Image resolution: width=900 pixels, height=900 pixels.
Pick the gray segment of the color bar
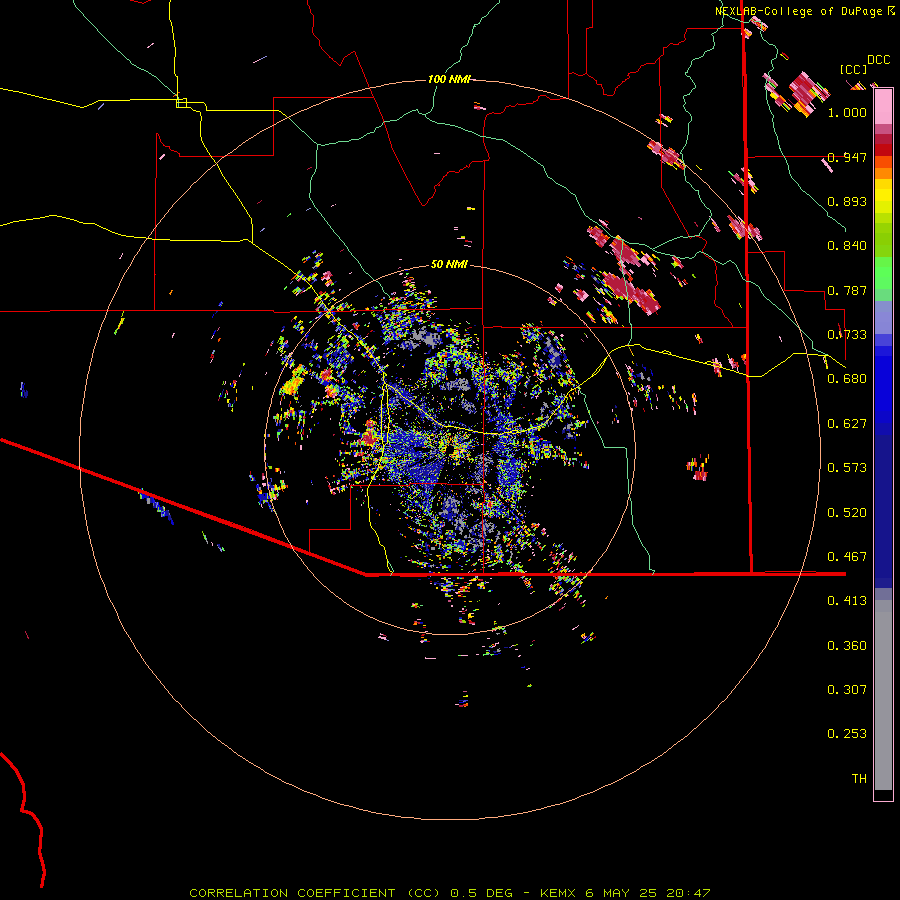[883, 695]
